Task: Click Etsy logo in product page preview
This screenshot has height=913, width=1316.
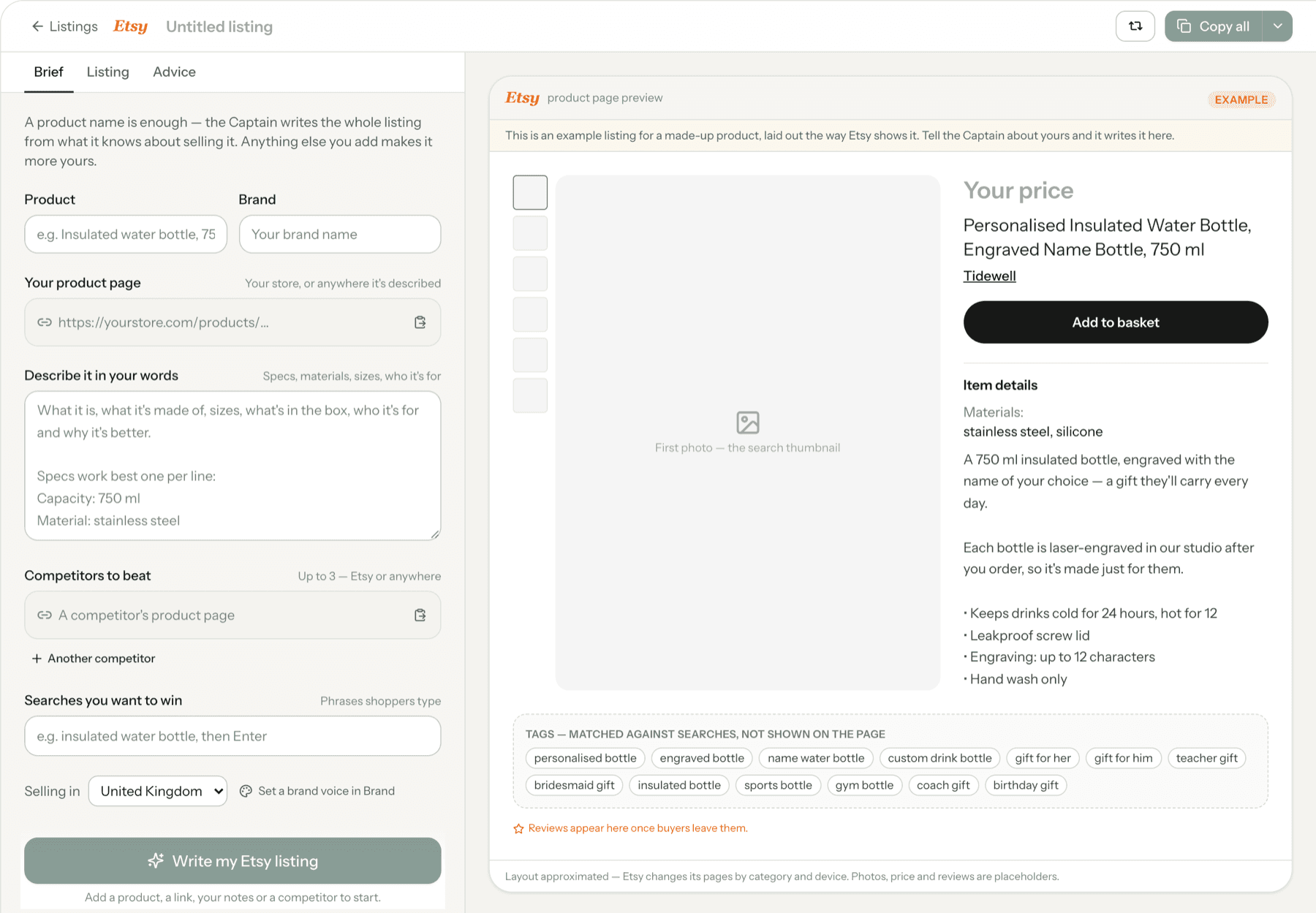Action: (522, 98)
